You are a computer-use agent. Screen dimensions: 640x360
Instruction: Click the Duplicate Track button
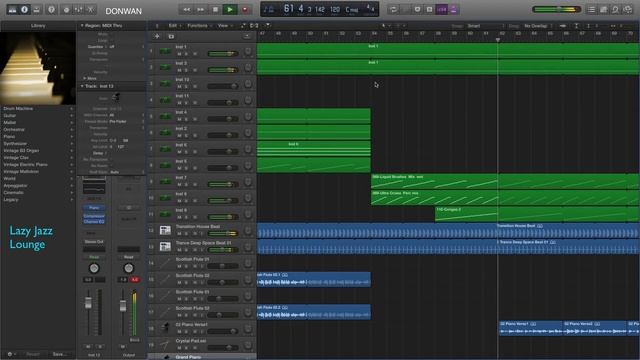(x=171, y=36)
